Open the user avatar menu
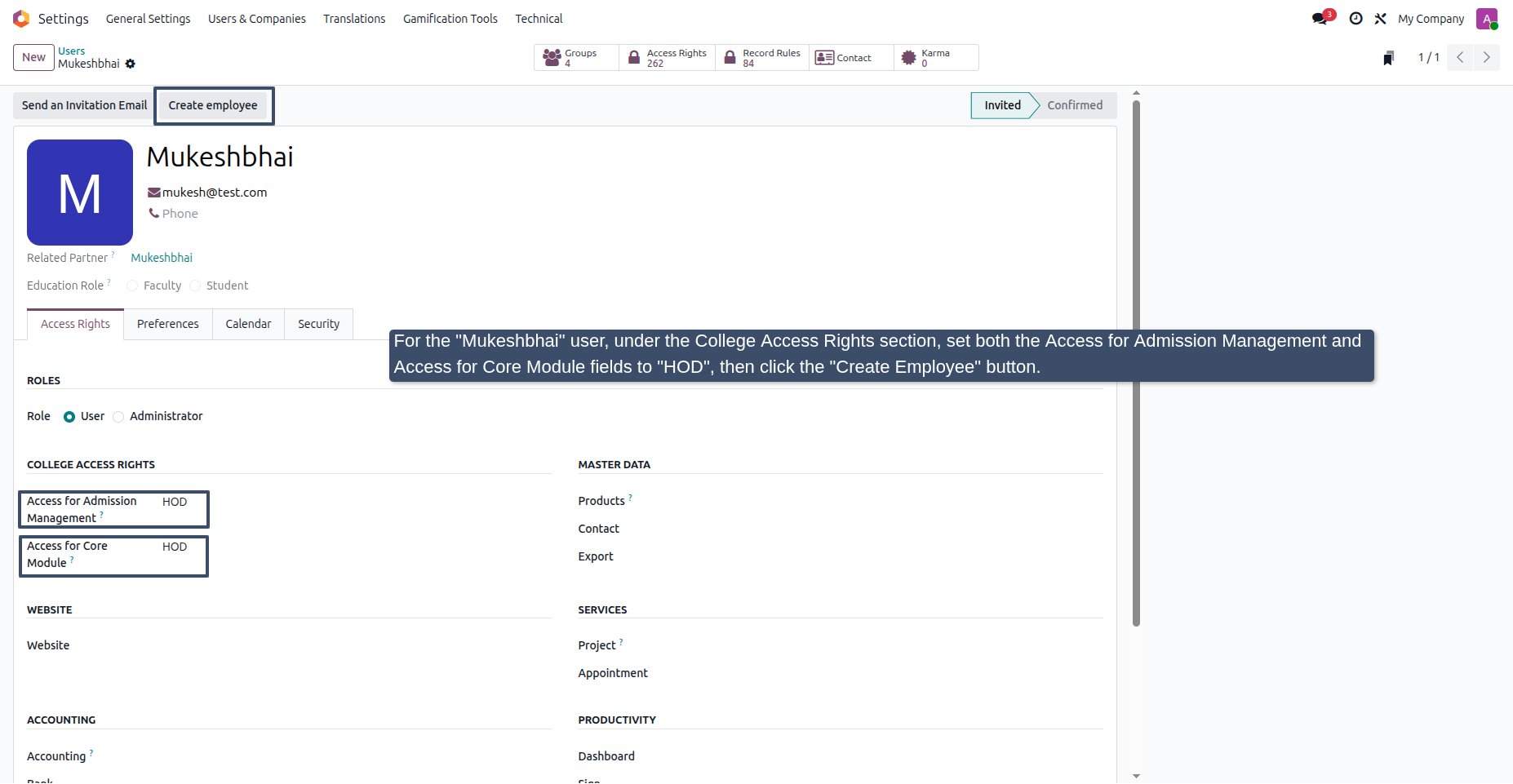The height and width of the screenshot is (784, 1513). 1487,18
